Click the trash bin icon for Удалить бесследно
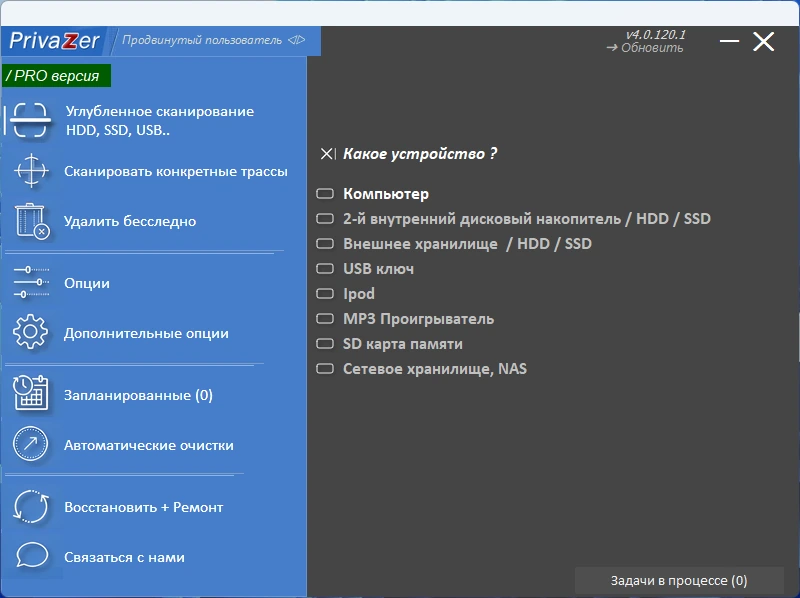The width and height of the screenshot is (800, 598). tap(32, 221)
